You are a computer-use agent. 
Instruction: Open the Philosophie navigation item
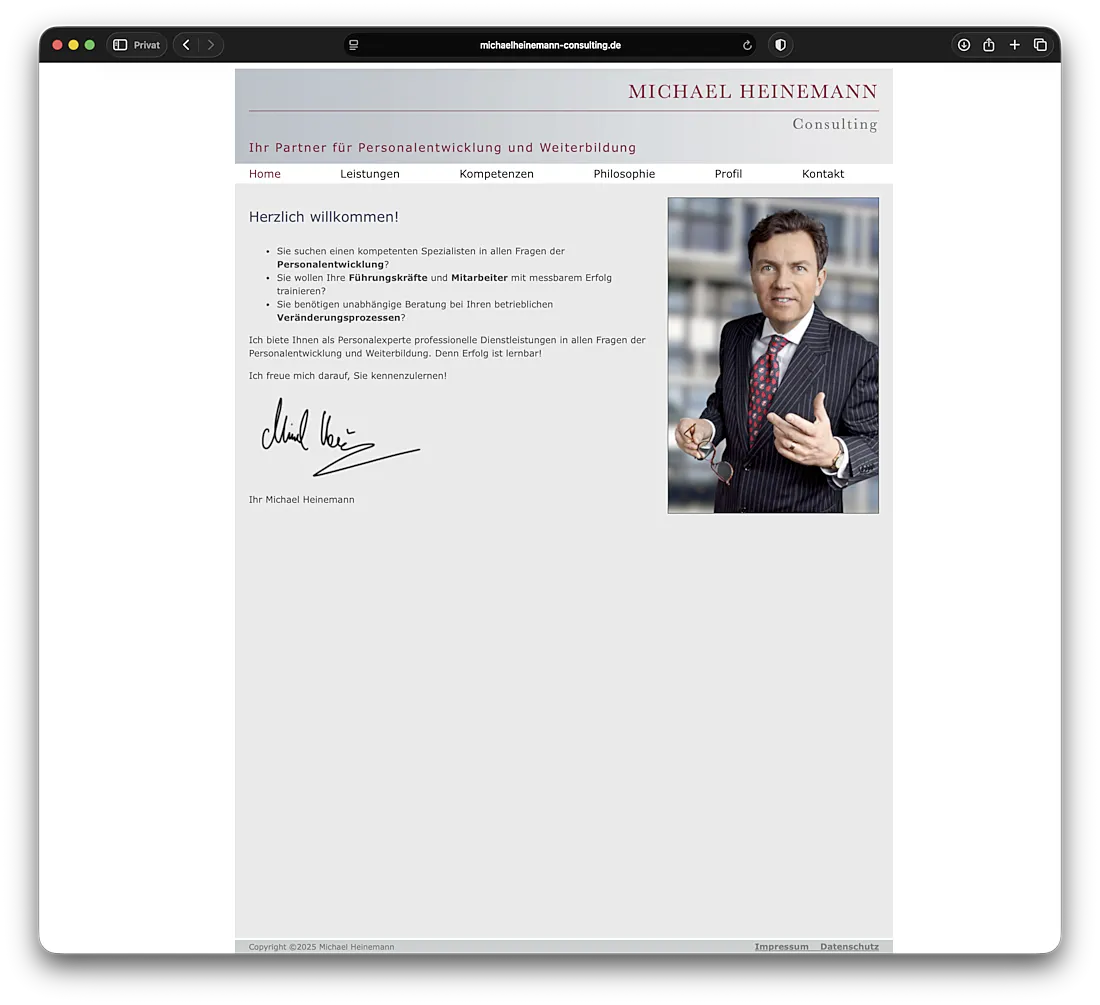pos(624,174)
